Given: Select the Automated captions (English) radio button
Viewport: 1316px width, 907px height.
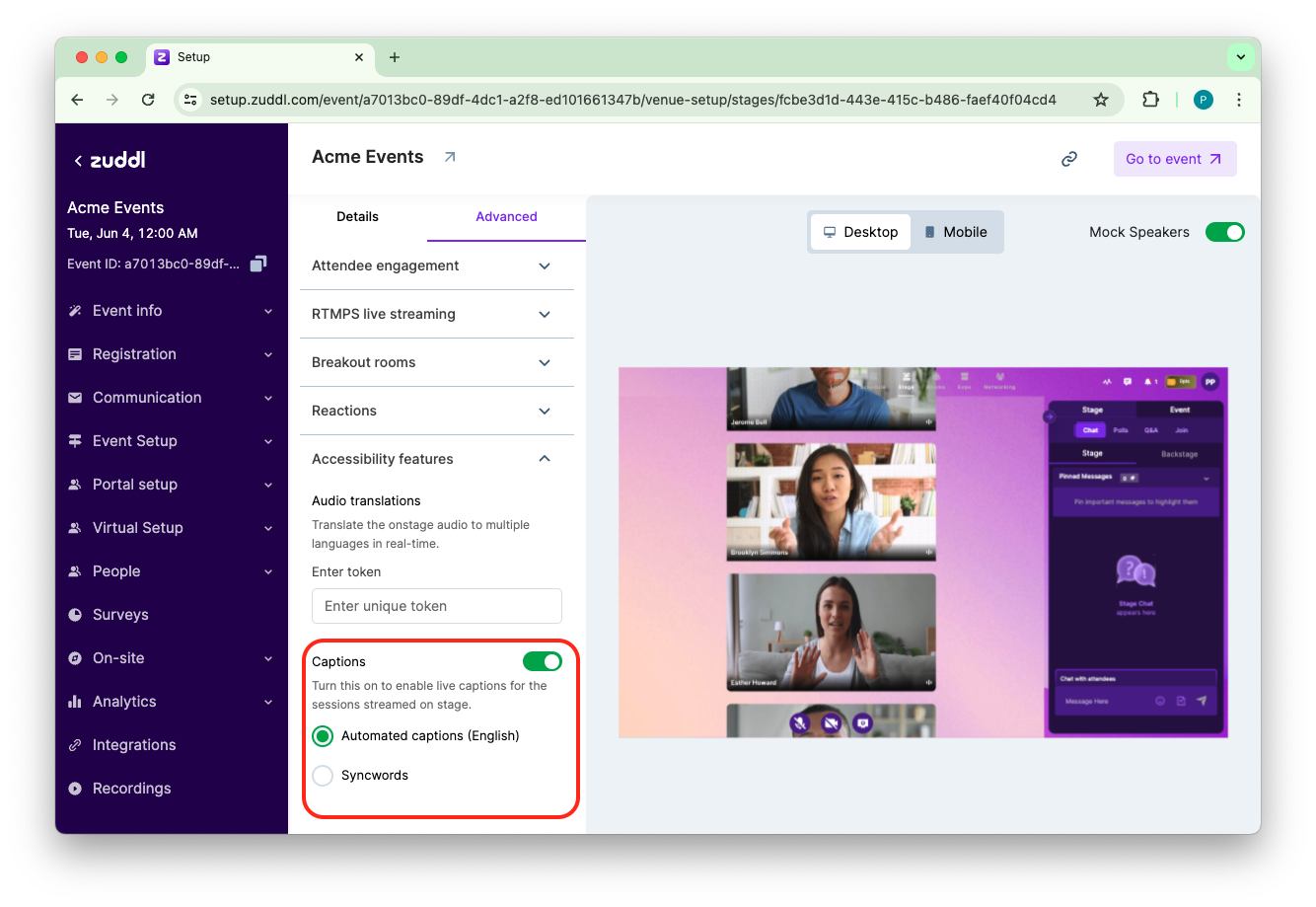Looking at the screenshot, I should [323, 736].
